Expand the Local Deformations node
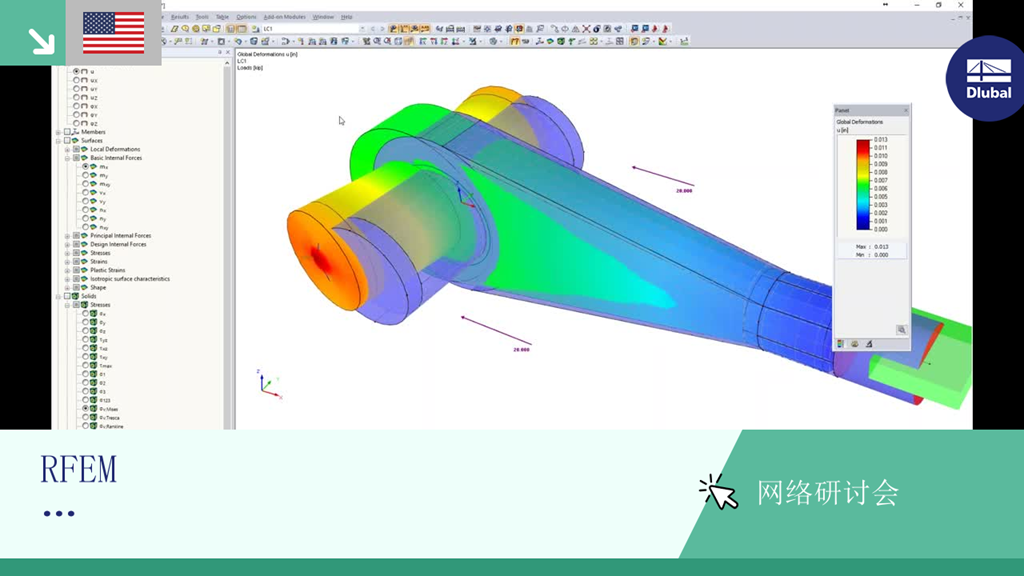 pos(67,149)
